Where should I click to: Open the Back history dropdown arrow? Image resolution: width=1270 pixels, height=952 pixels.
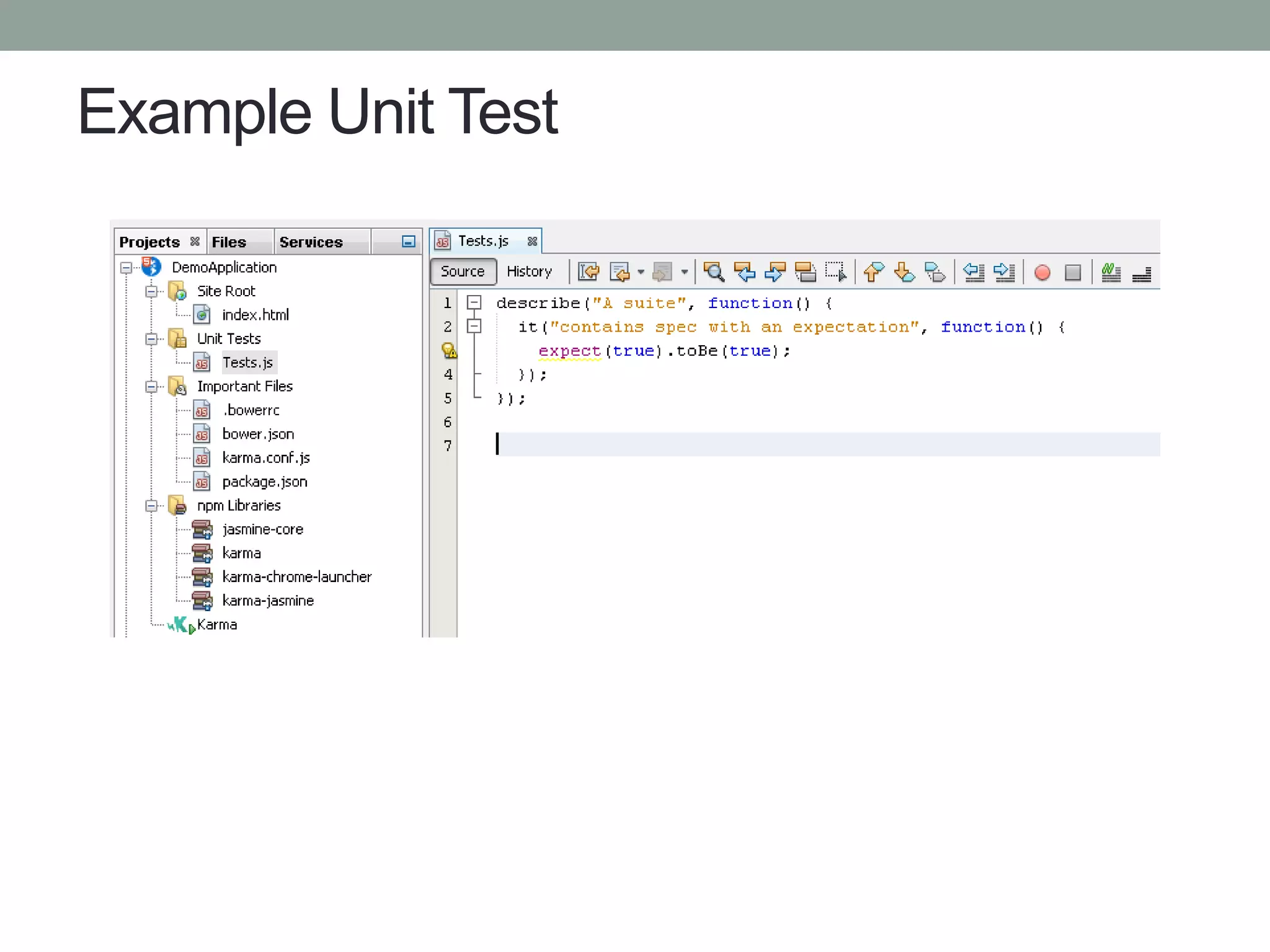641,272
